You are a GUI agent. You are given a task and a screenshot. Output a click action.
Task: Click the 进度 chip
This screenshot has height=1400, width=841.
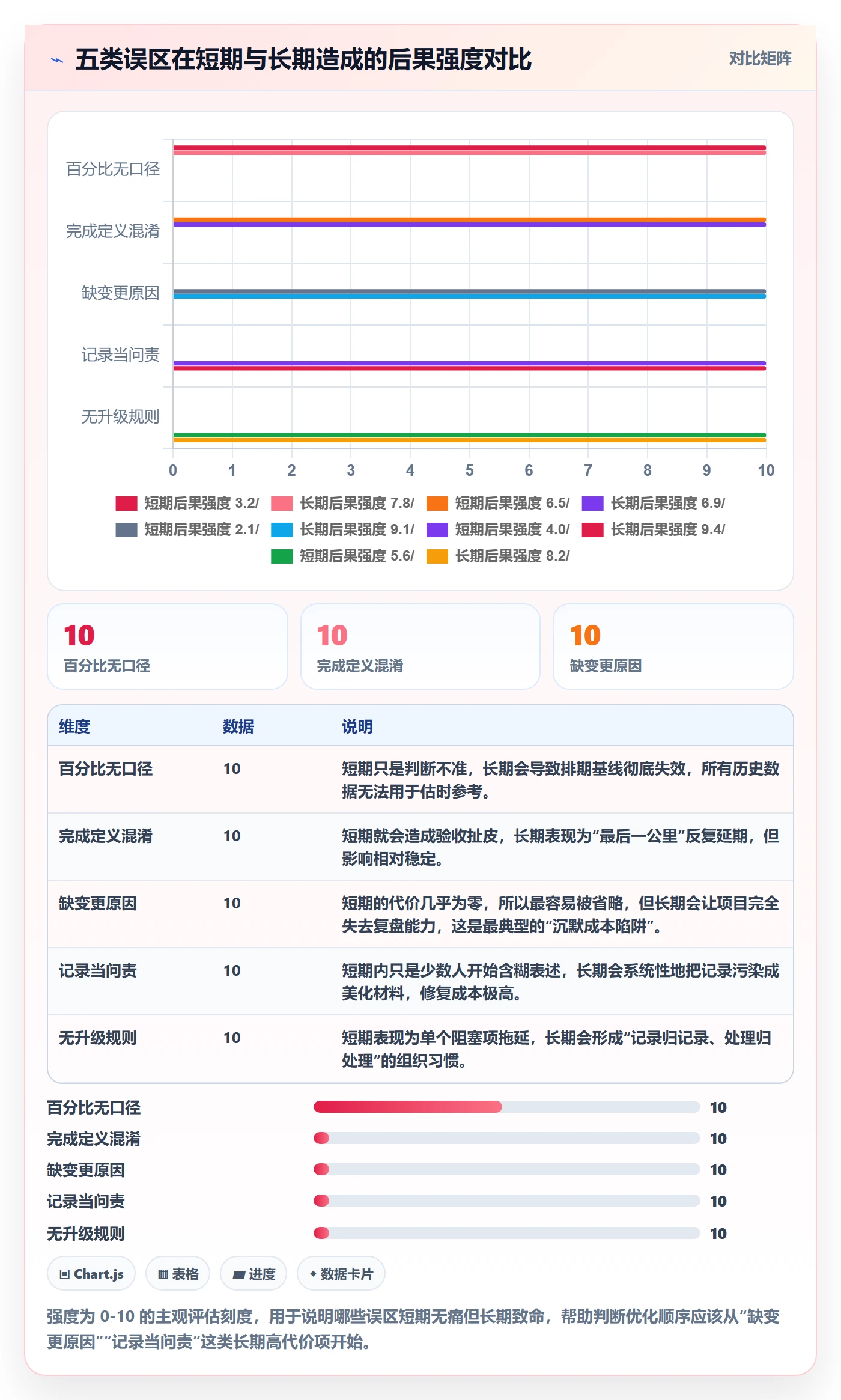click(254, 1273)
